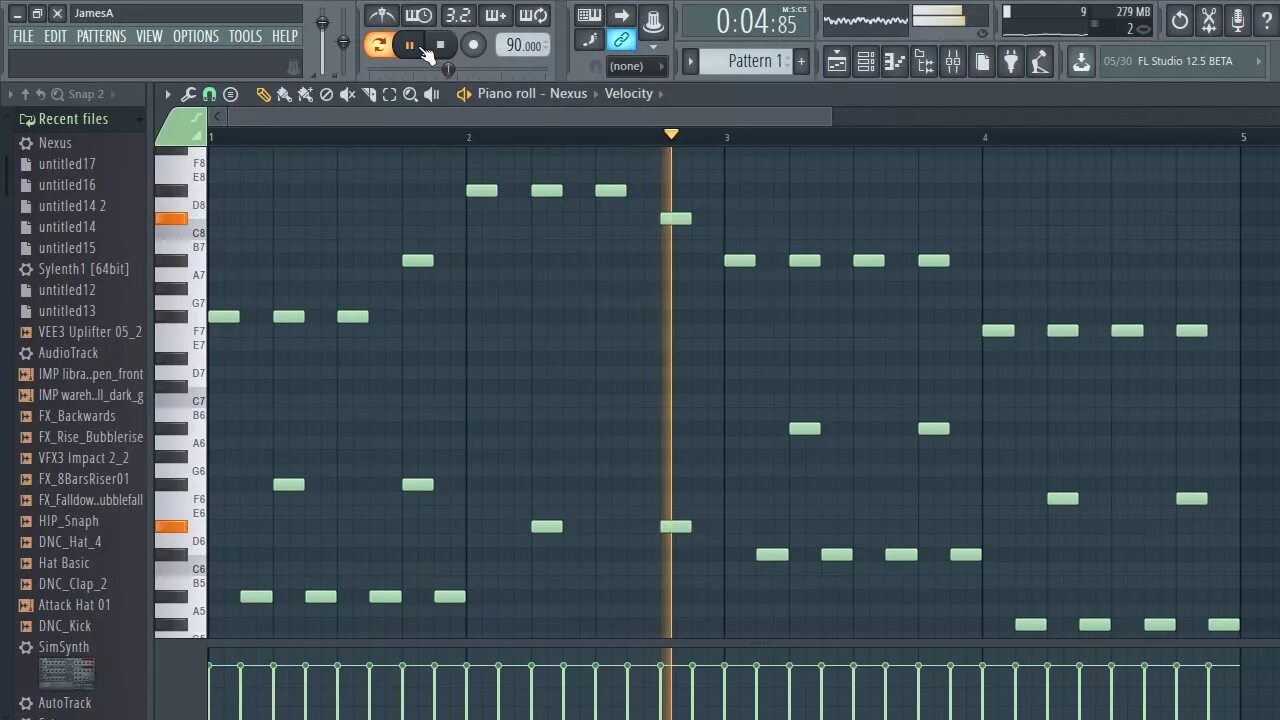Adjust the master pitch slider

coord(344,40)
